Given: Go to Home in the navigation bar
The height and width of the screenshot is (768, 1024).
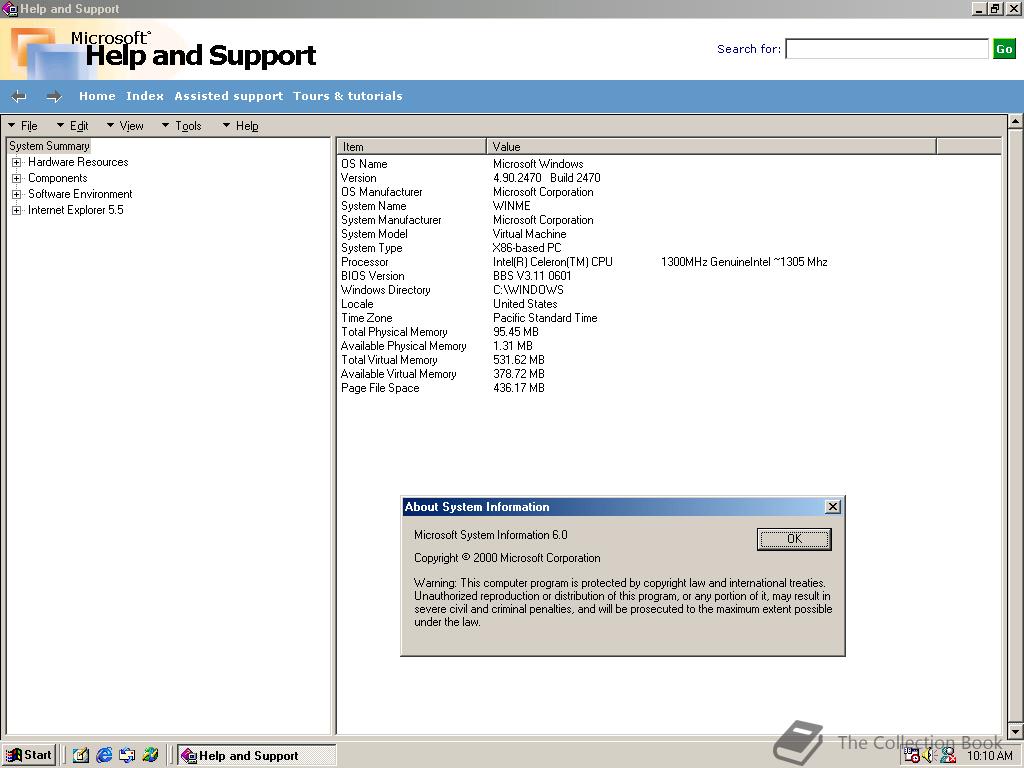Looking at the screenshot, I should point(97,96).
